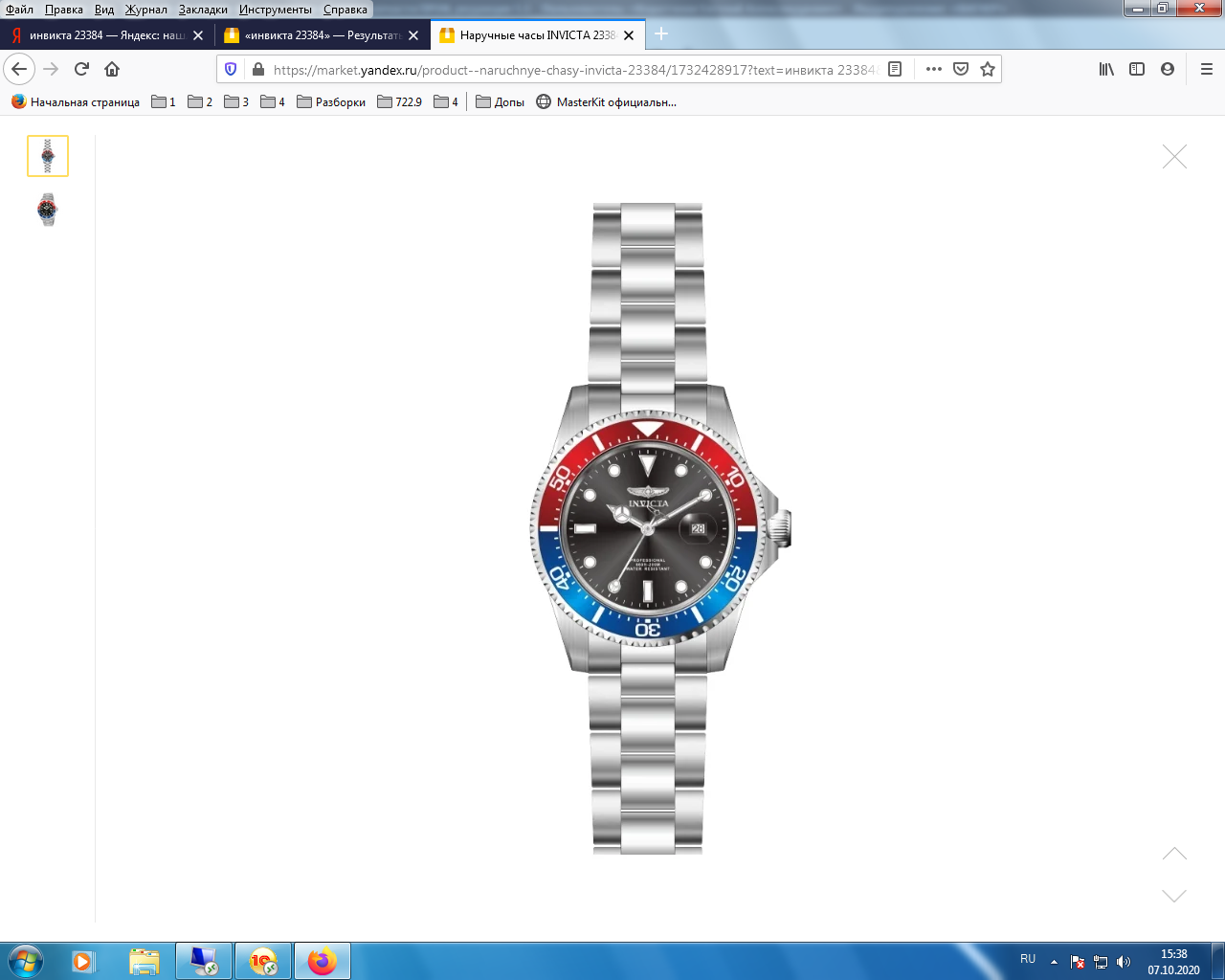Open the Firefox hamburger menu
The width and height of the screenshot is (1225, 980).
(1207, 69)
